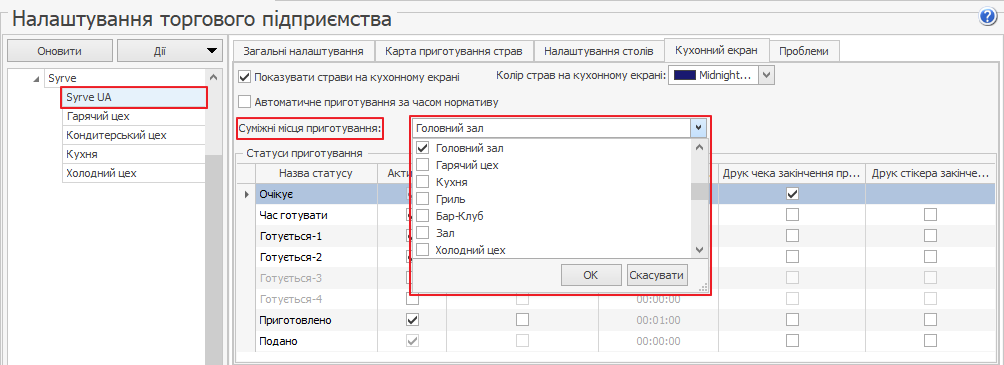Click the dropdown list scroll up arrow
This screenshot has height=365, width=1004.
[699, 148]
